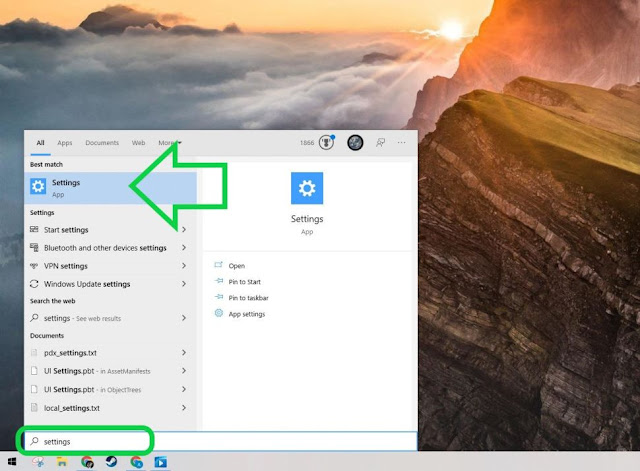Image resolution: width=640 pixels, height=471 pixels.
Task: Click the feedback person icon
Action: pos(380,142)
